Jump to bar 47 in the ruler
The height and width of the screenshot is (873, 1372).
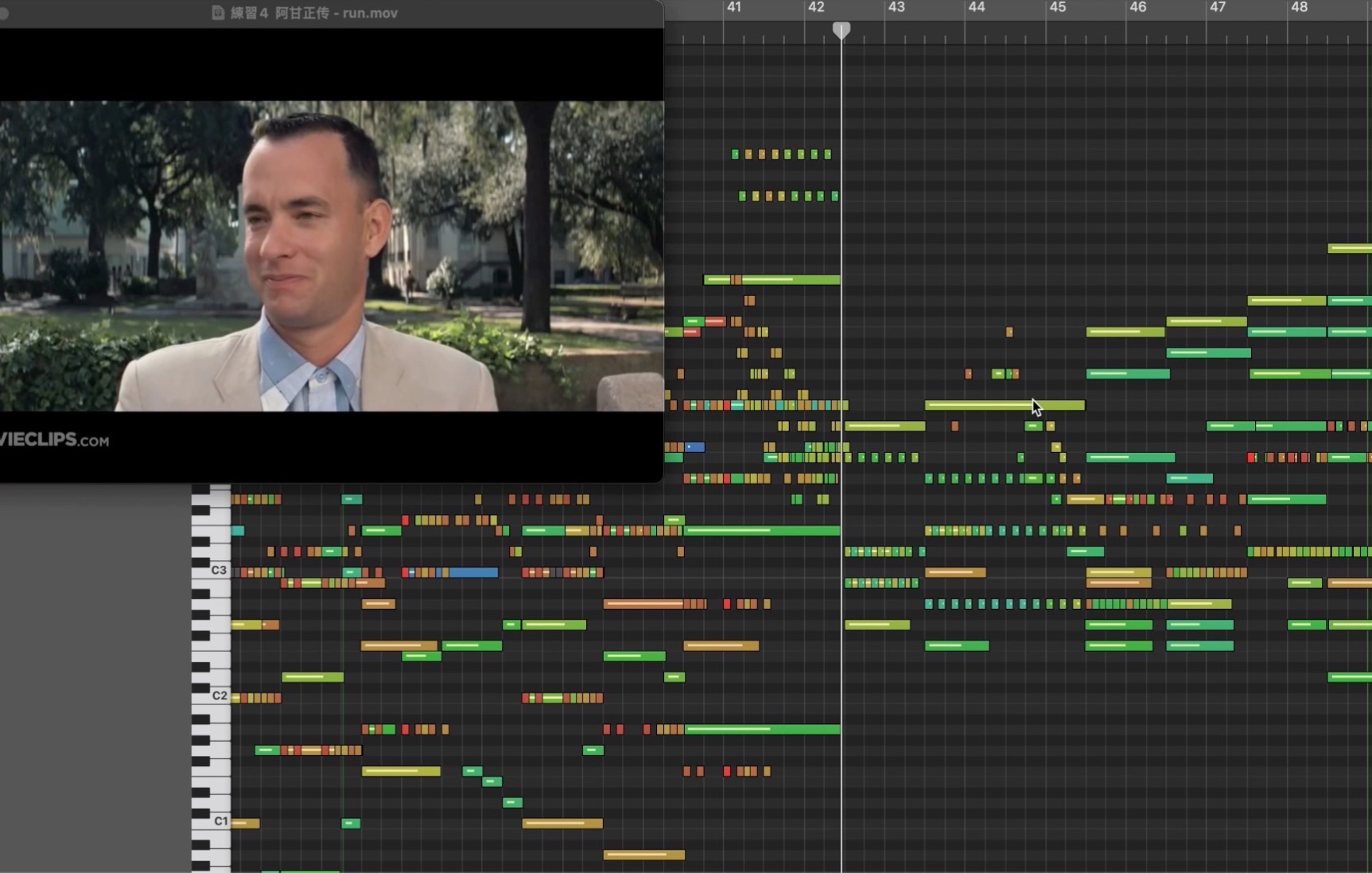(x=1218, y=7)
